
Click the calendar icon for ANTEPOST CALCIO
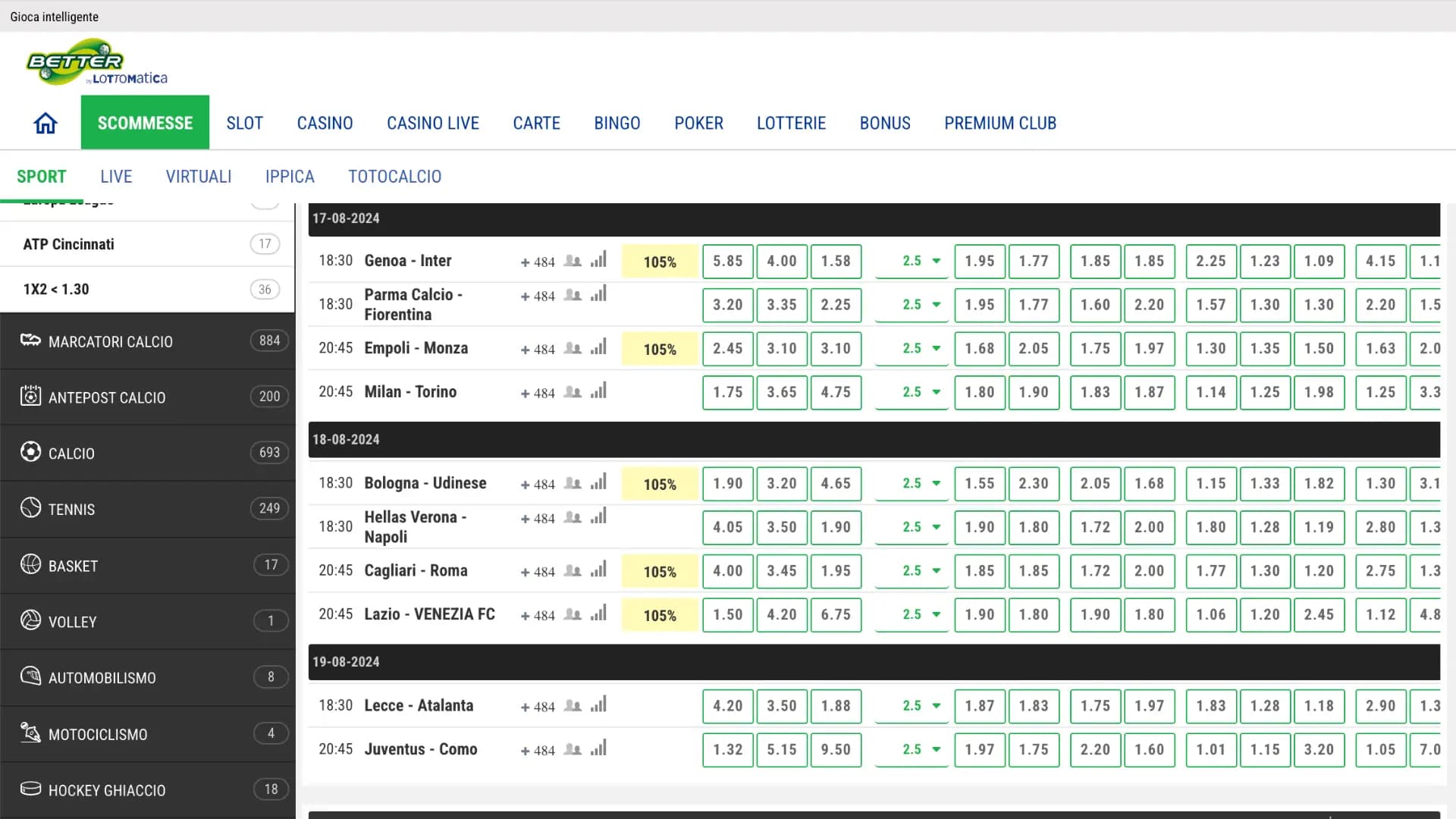[x=30, y=397]
